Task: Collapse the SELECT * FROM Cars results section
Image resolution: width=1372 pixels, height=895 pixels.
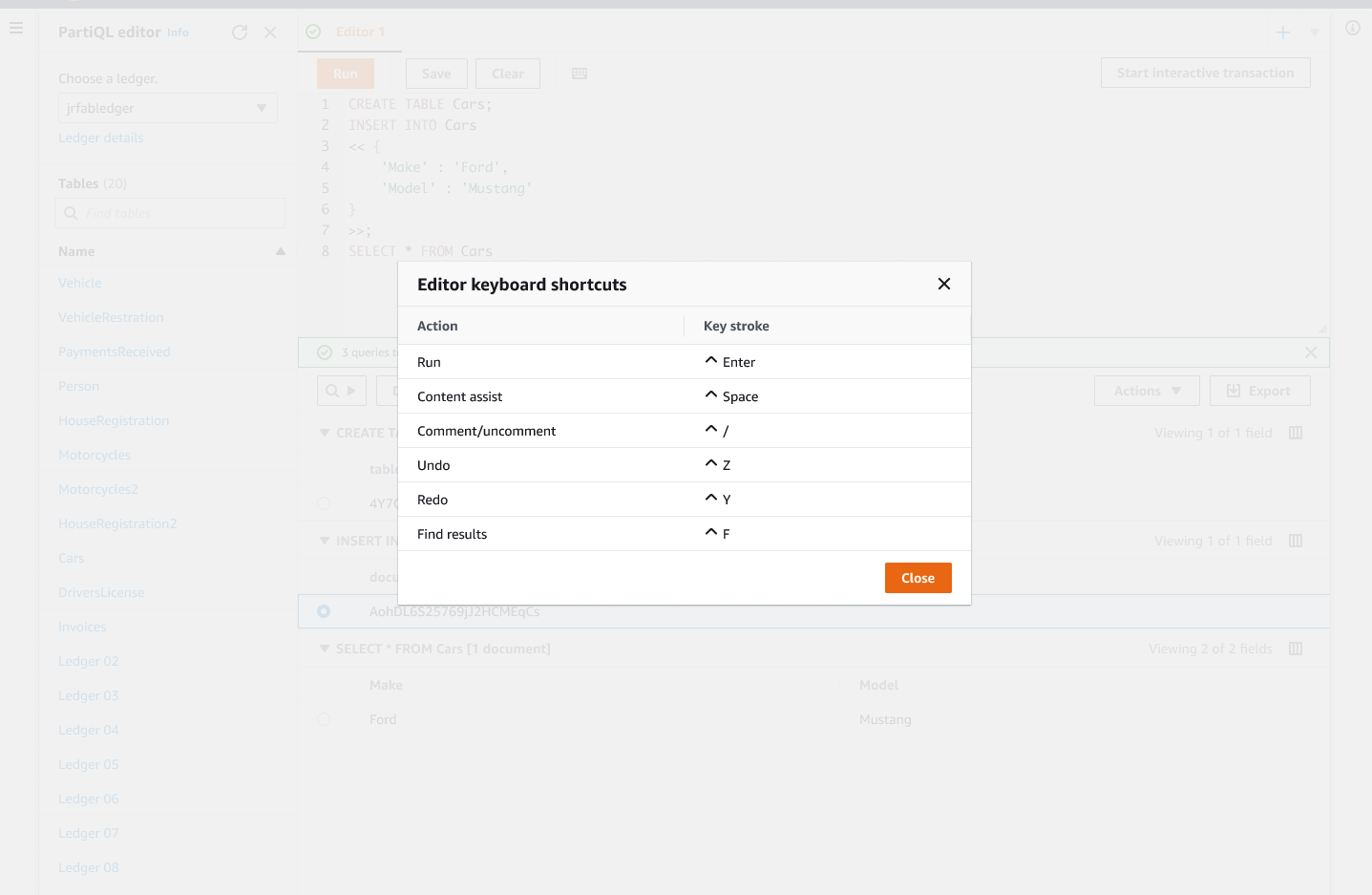Action: (x=325, y=649)
